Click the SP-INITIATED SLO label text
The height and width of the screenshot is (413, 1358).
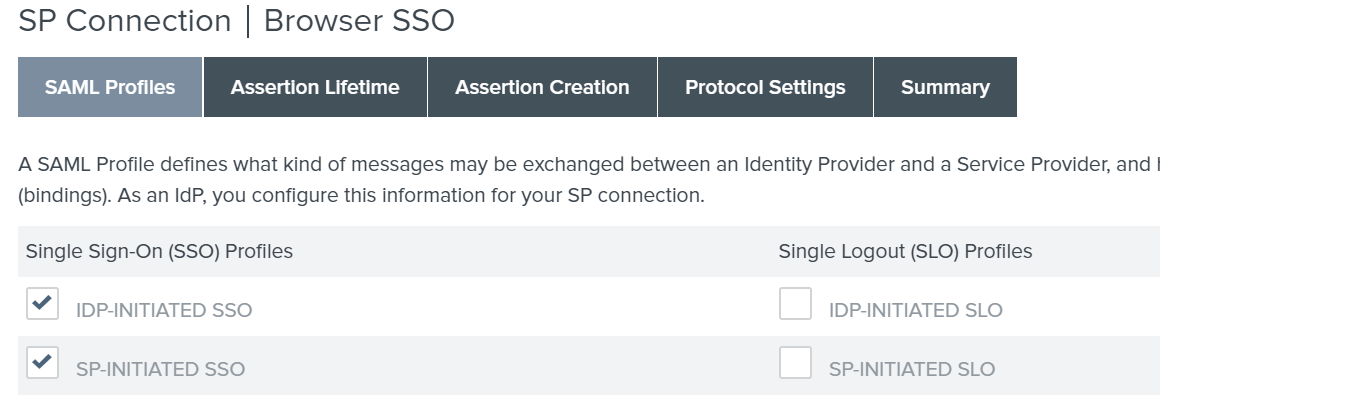pos(911,369)
